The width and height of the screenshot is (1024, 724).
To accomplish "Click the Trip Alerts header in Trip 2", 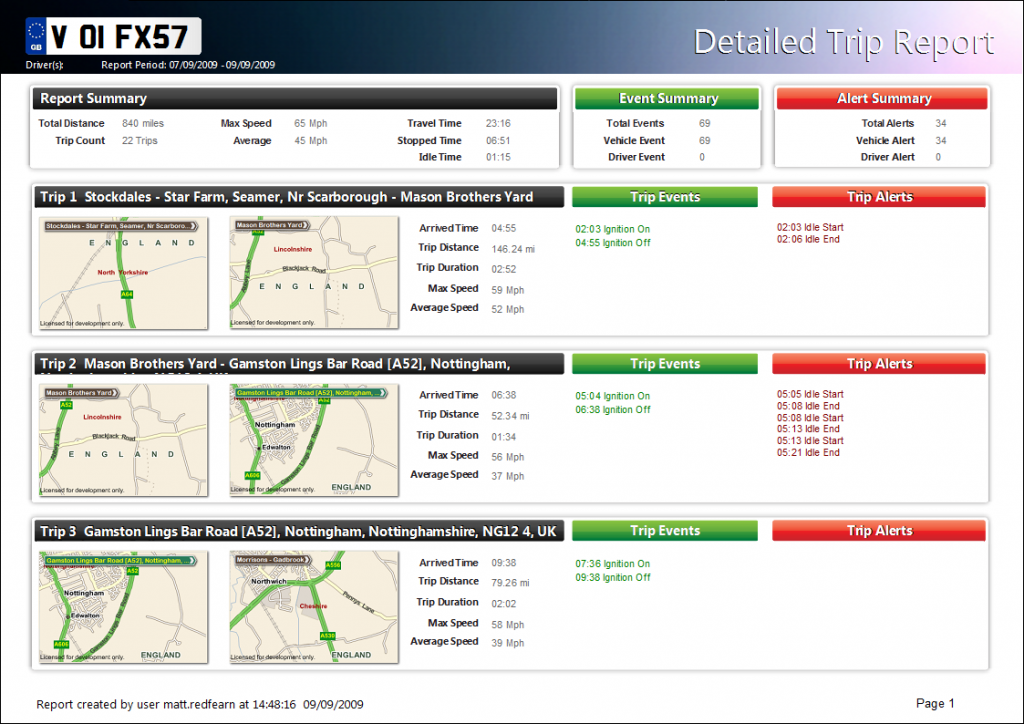I will click(x=879, y=364).
